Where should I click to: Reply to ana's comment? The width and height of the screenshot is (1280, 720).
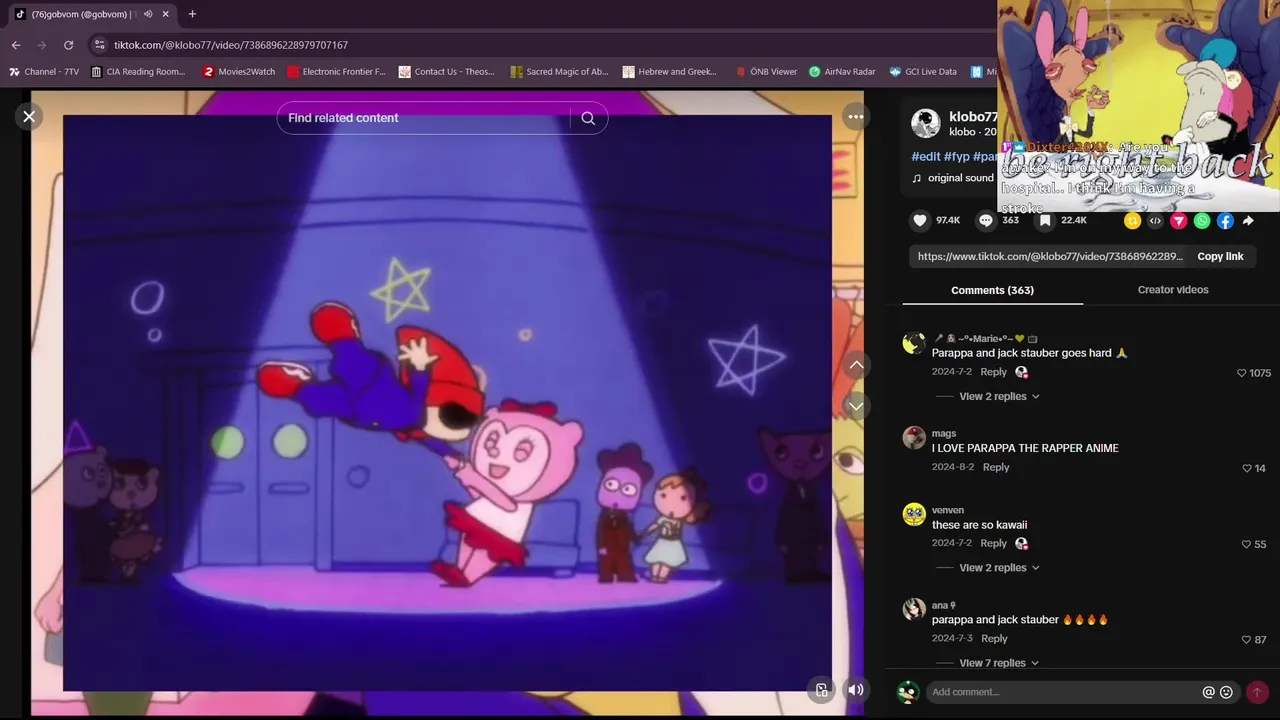[x=994, y=638]
